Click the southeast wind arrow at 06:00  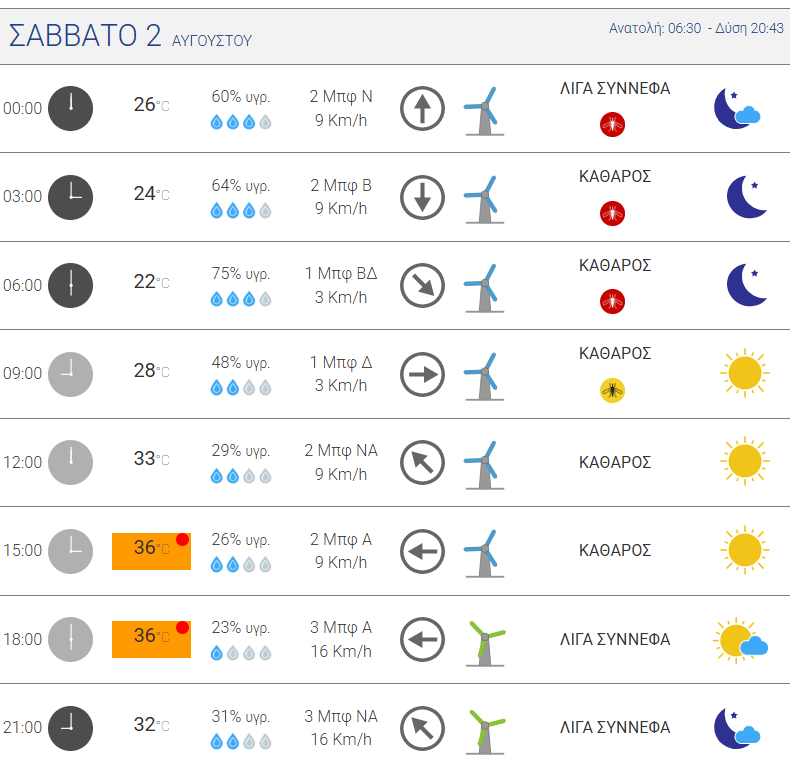422,285
